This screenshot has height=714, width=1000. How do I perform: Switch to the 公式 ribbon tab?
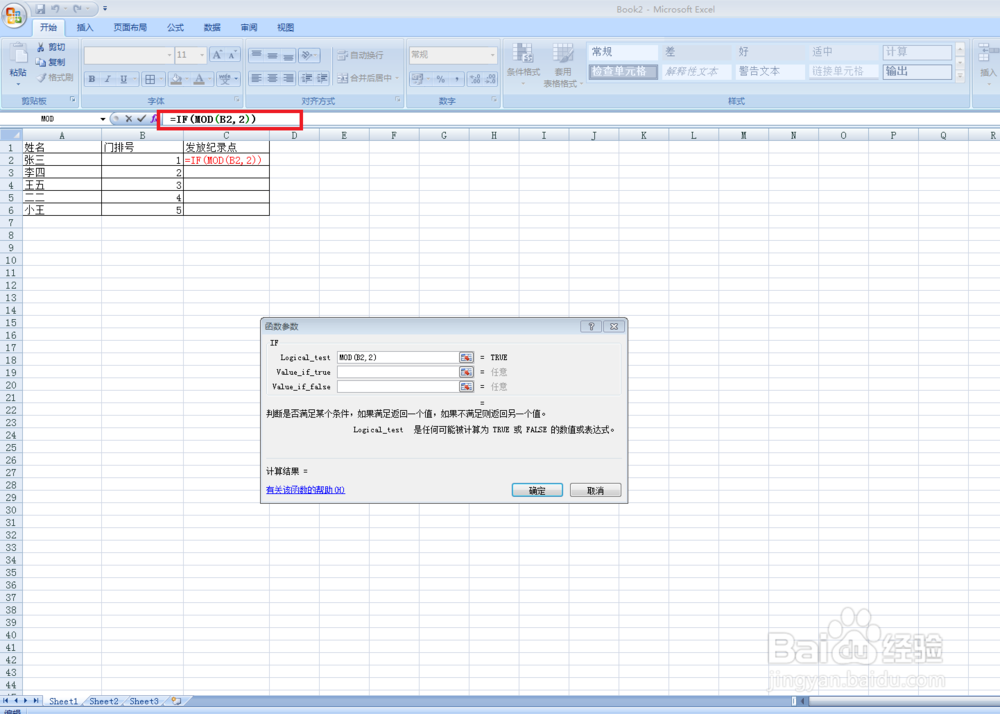pyautogui.click(x=175, y=27)
